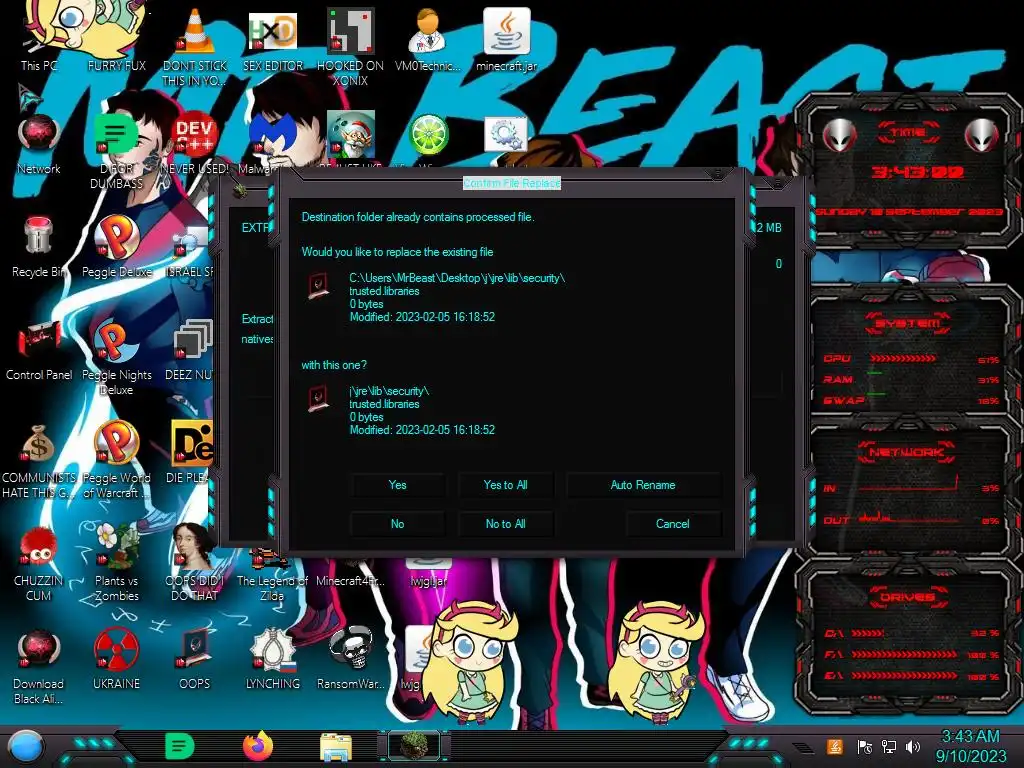This screenshot has height=768, width=1024.
Task: Launch Firefox from the taskbar
Action: click(x=258, y=746)
